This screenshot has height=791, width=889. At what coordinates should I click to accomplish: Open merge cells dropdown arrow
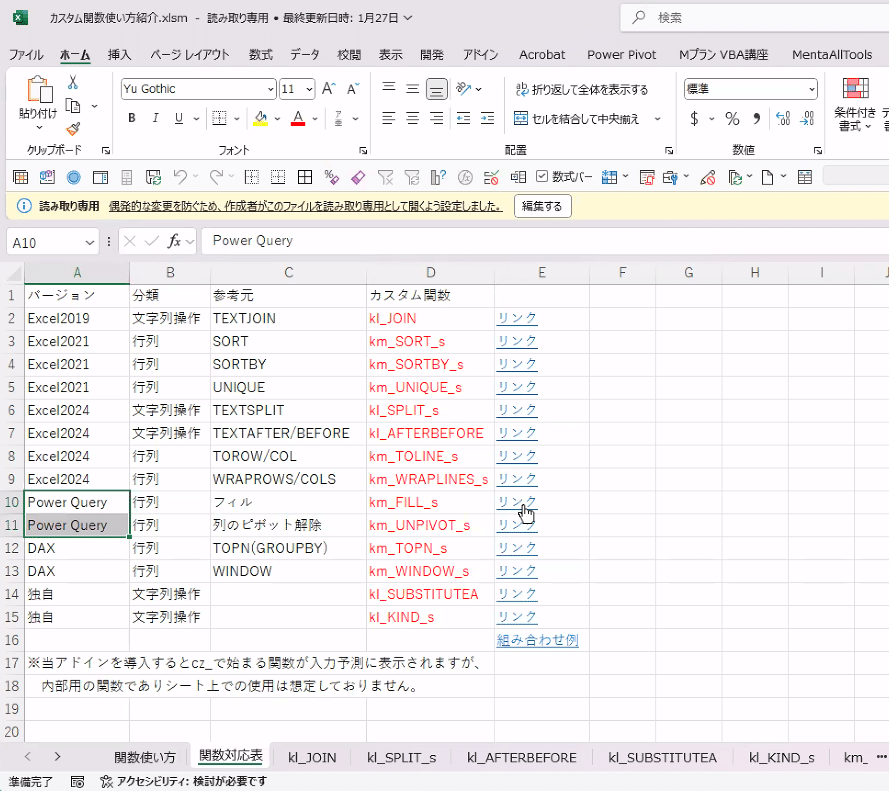(658, 119)
